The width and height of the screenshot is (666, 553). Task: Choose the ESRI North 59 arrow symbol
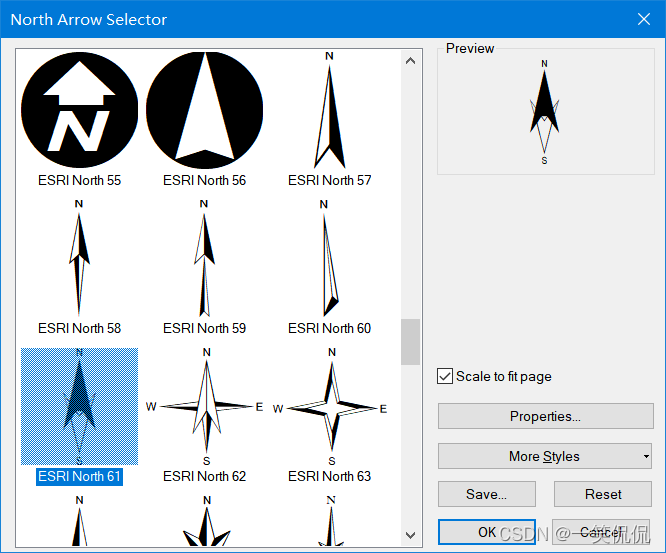(204, 258)
